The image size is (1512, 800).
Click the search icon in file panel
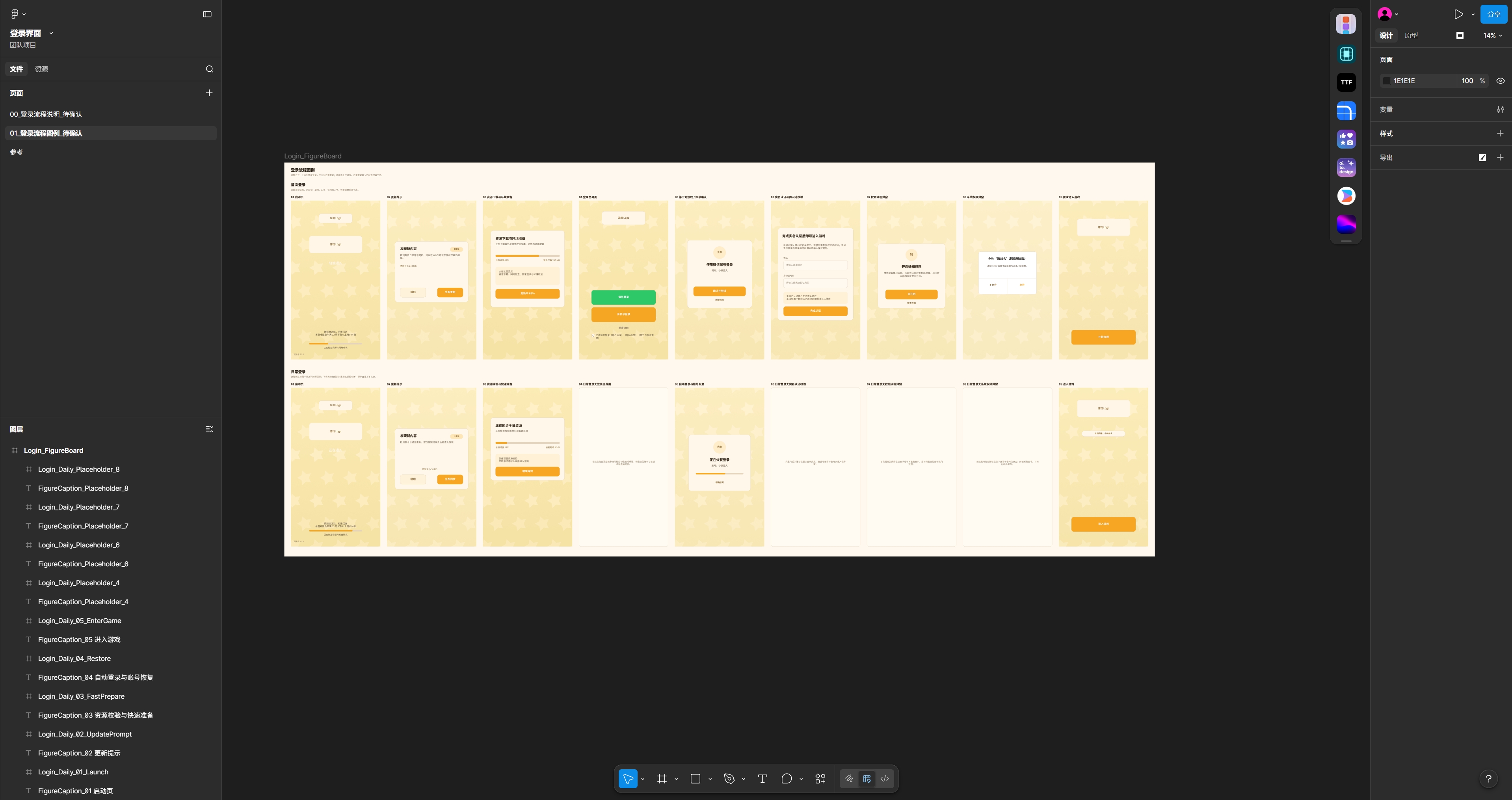[210, 69]
